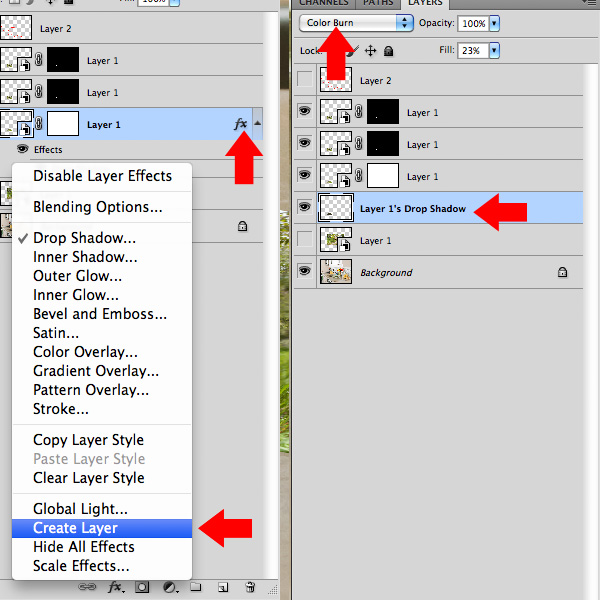The height and width of the screenshot is (600, 600).
Task: Choose Satin from the menu
Action: coord(102,333)
